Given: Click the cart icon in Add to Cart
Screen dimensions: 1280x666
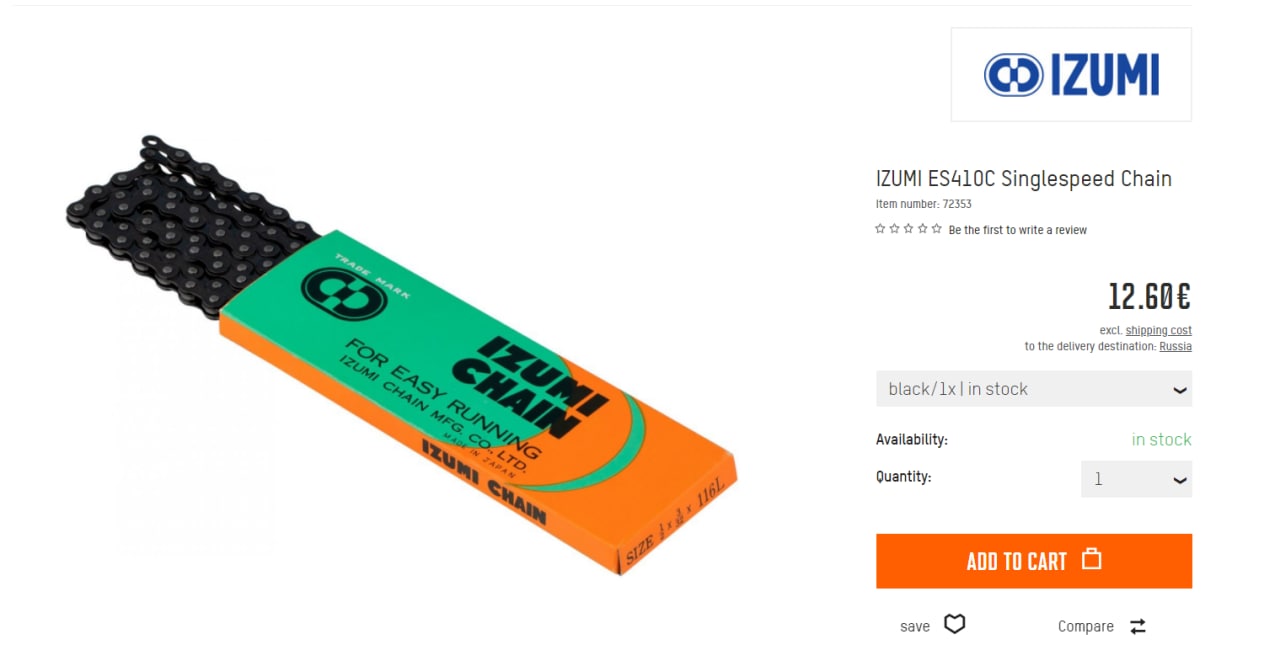Looking at the screenshot, I should tap(1092, 559).
